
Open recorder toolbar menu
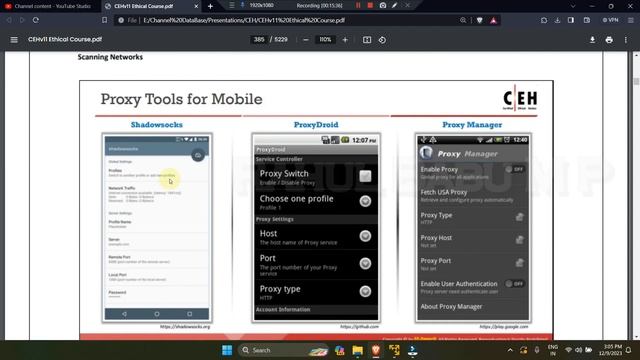231,5
